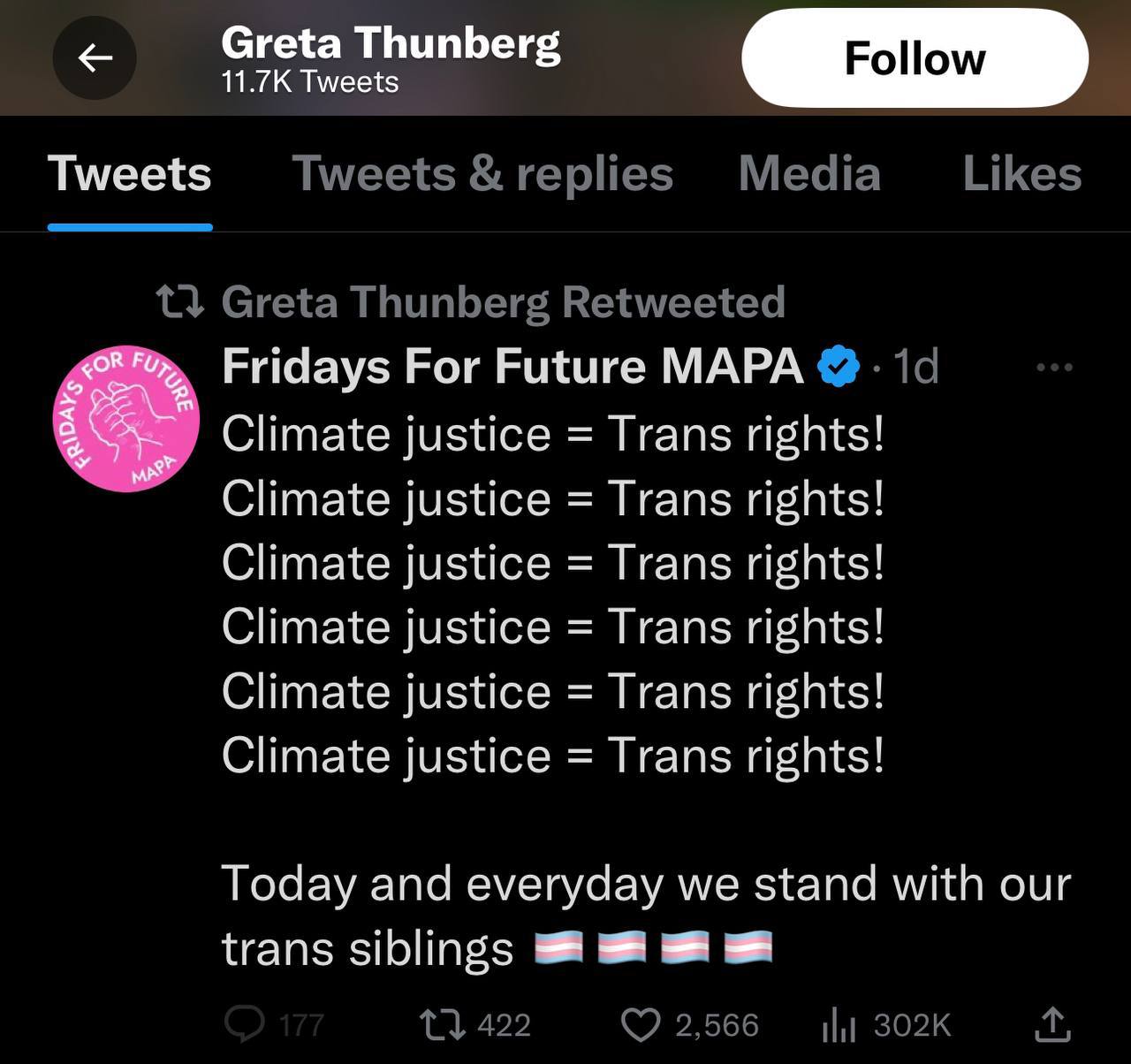Follow Greta Thunberg's account
1131x1064 pixels.
tap(915, 58)
